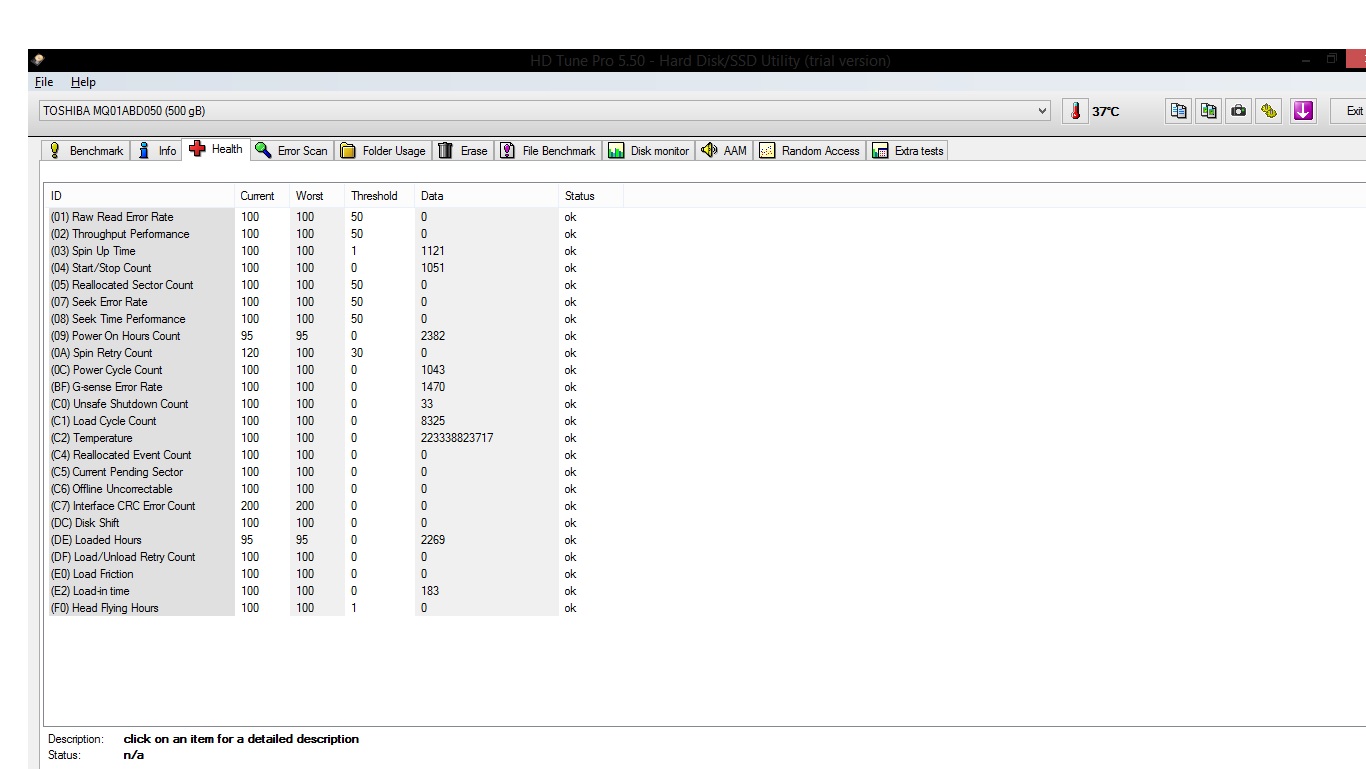The width and height of the screenshot is (1366, 769).
Task: Switch to the Benchmark tab
Action: coord(86,151)
